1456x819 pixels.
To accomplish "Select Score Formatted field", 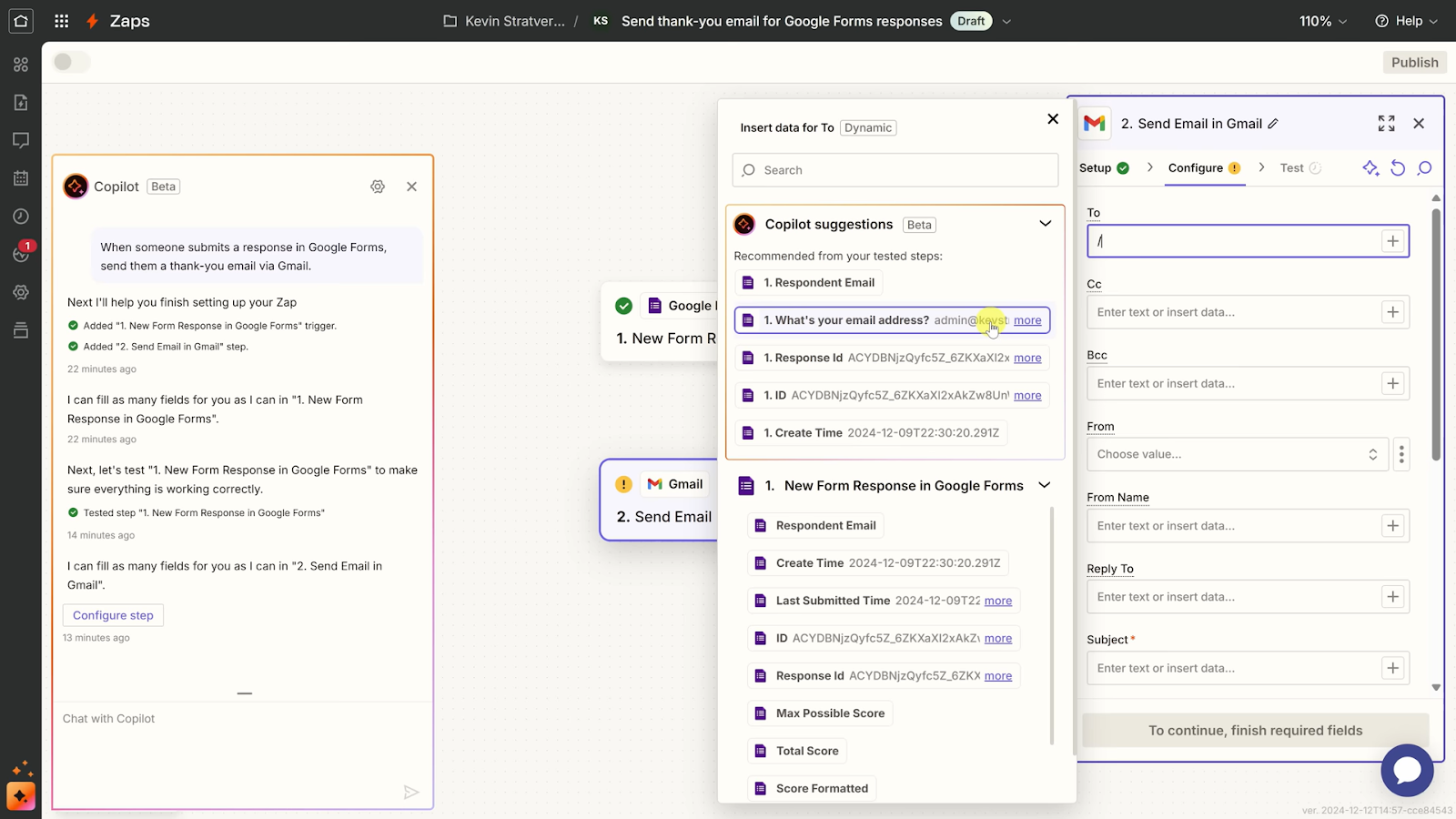I will pos(812,788).
